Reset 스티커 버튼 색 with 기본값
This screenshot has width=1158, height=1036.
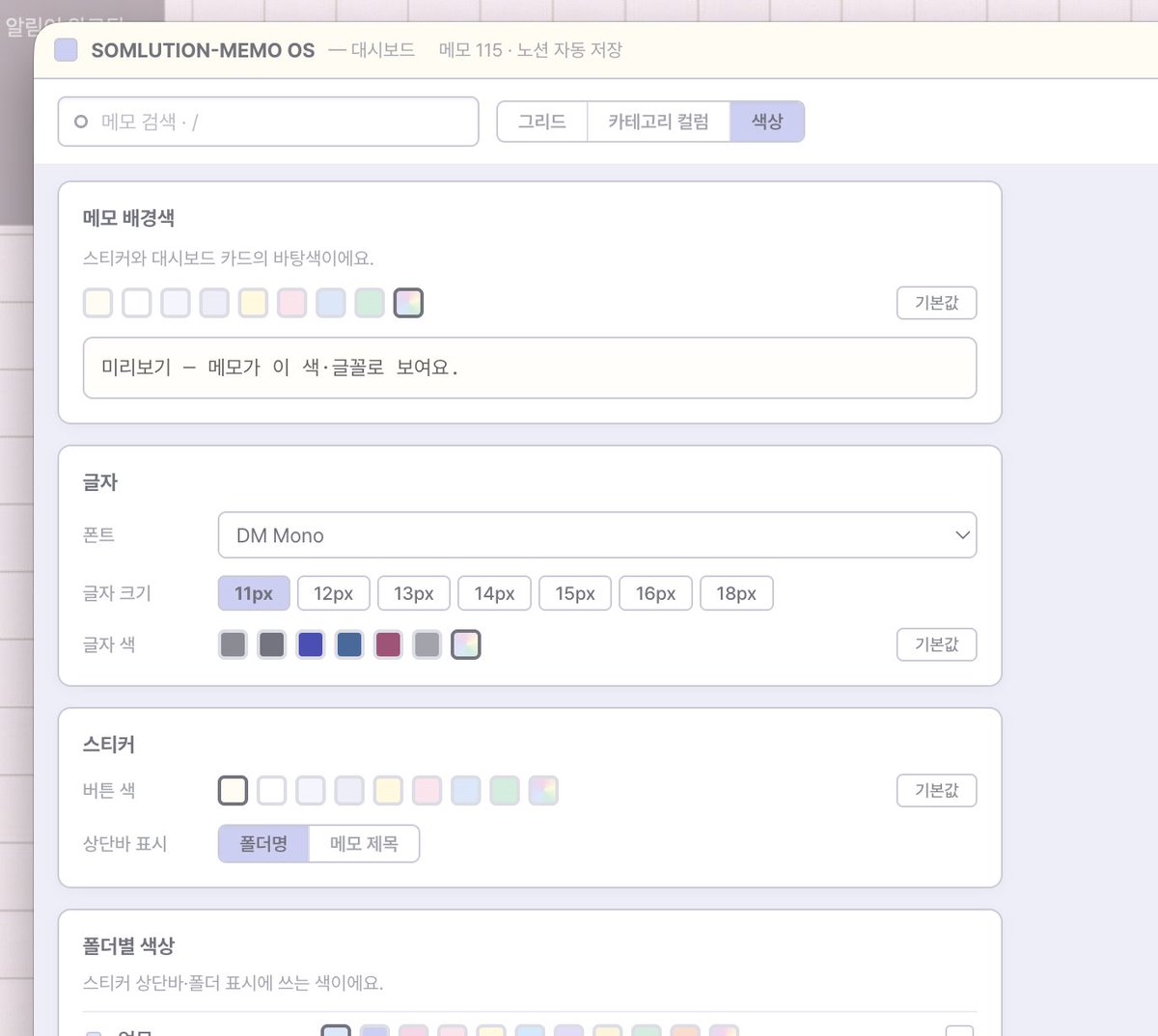[936, 791]
